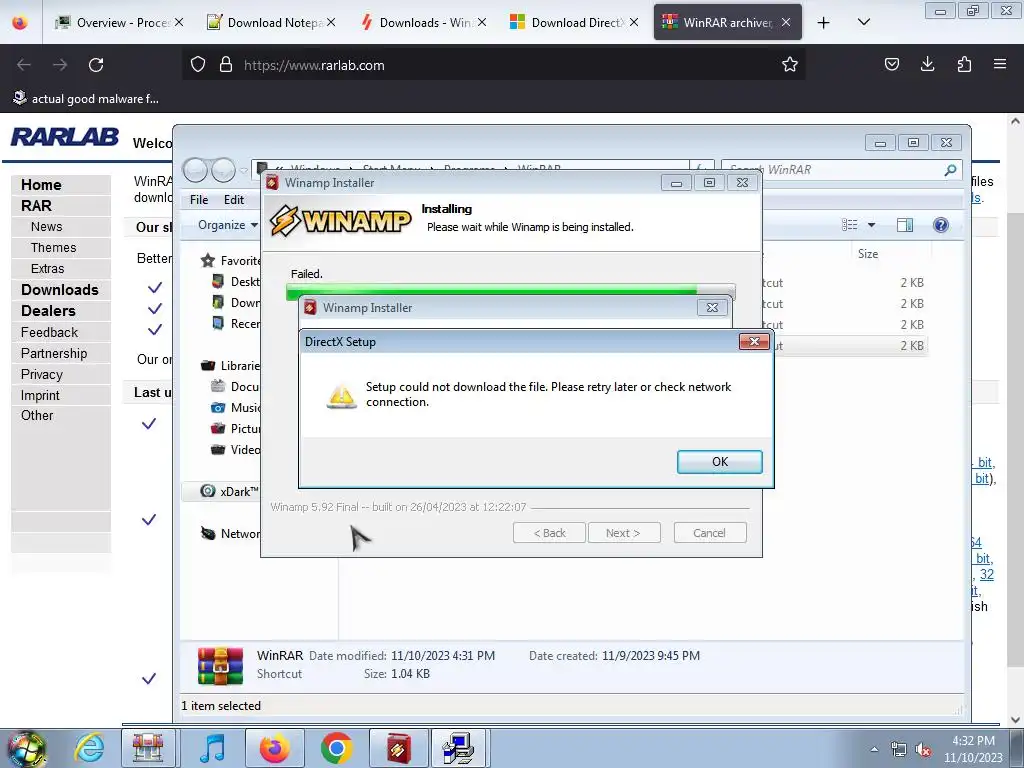Open the Firefox extensions icon
Viewport: 1024px width, 768px height.
click(964, 64)
